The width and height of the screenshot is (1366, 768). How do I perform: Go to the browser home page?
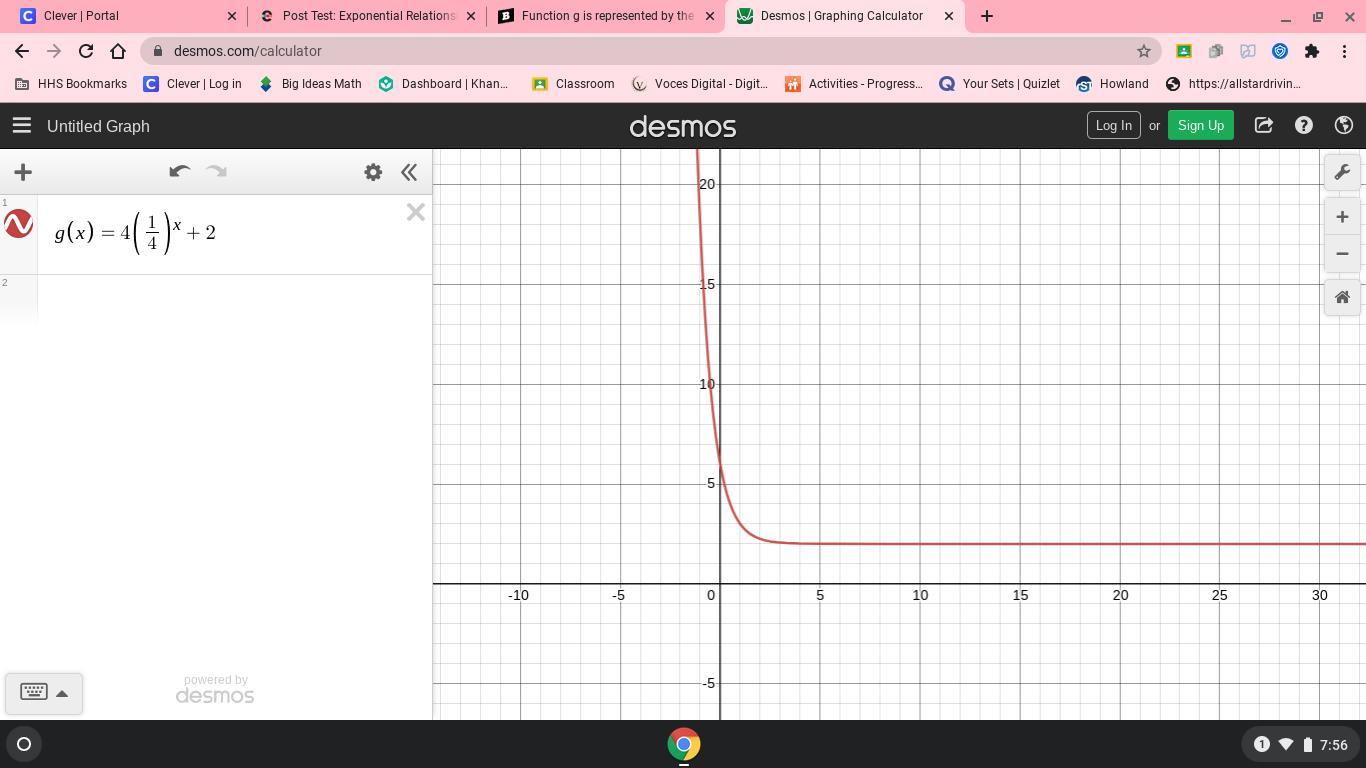[118, 51]
